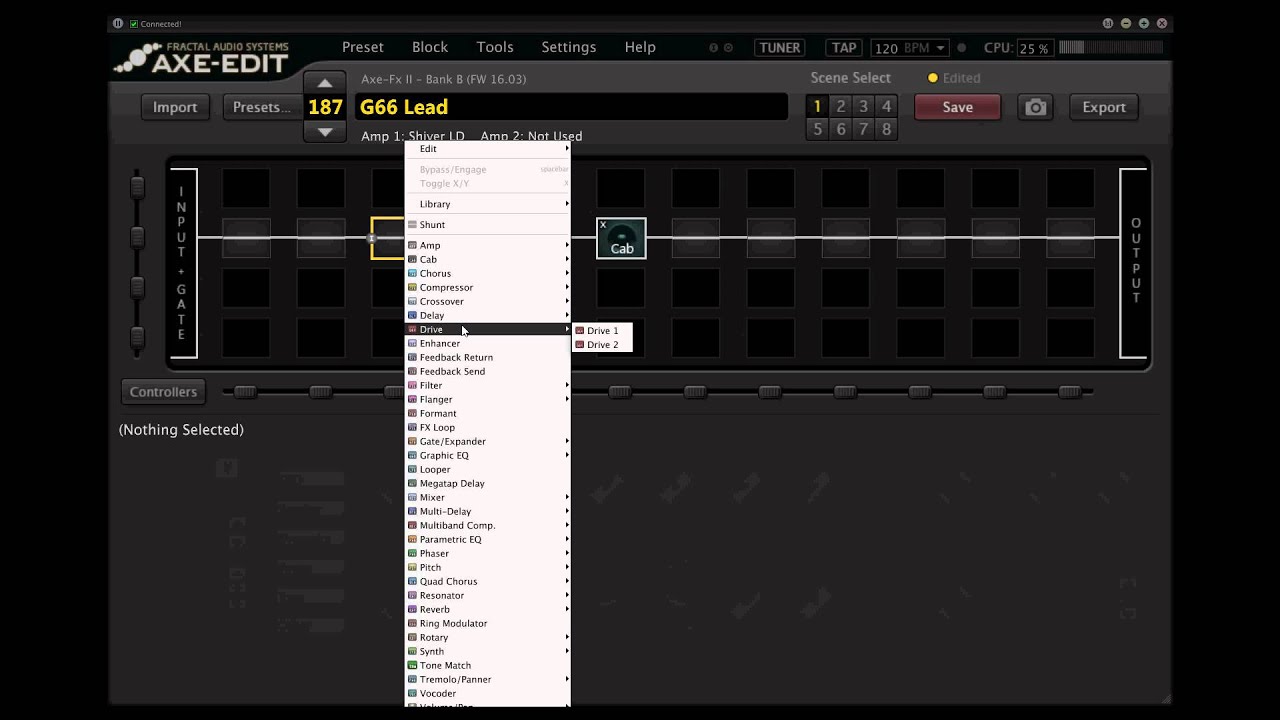The image size is (1280, 720).
Task: Expand the Library submenu
Action: point(487,204)
